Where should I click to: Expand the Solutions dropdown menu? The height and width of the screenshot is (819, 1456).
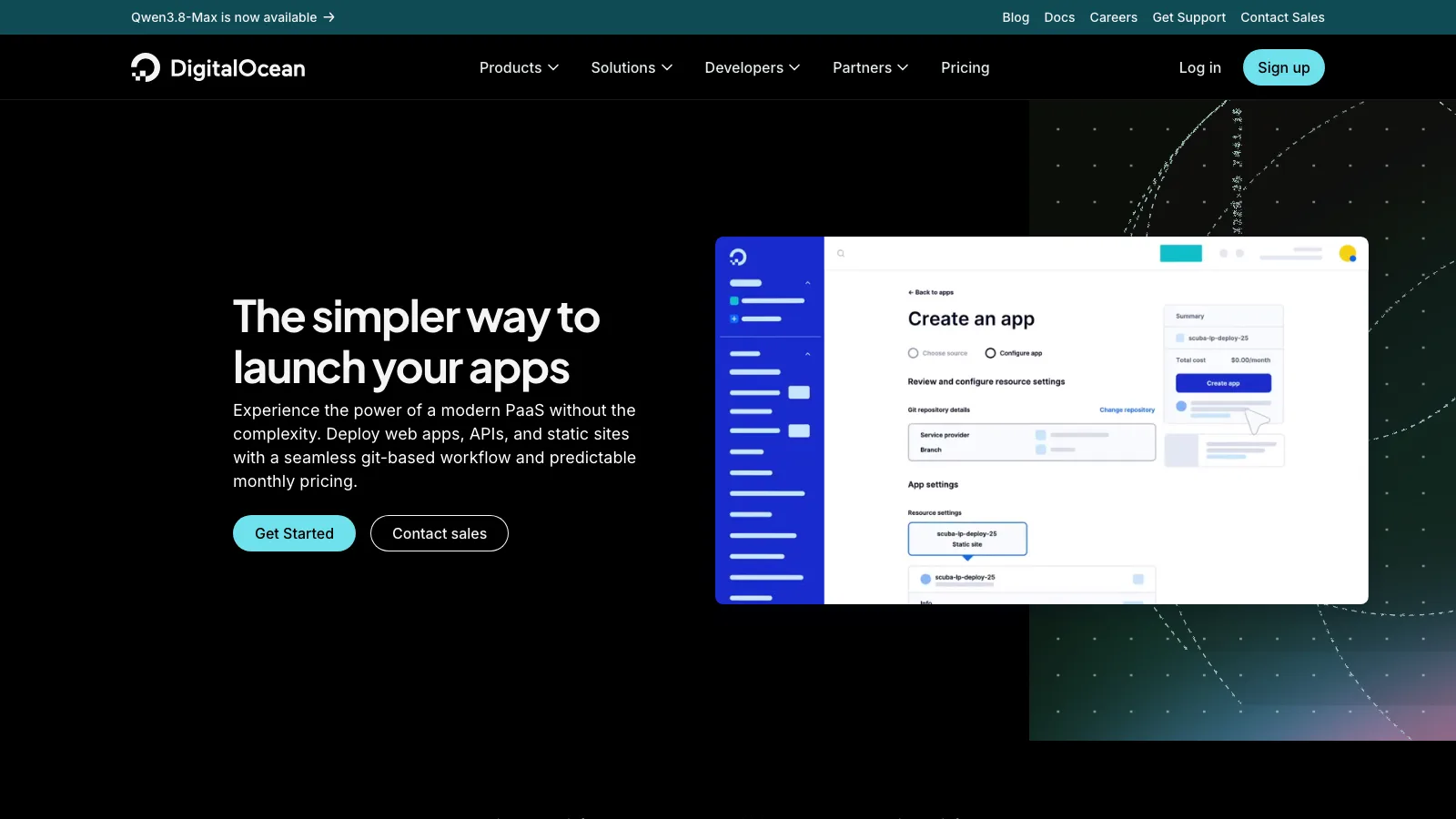coord(632,67)
